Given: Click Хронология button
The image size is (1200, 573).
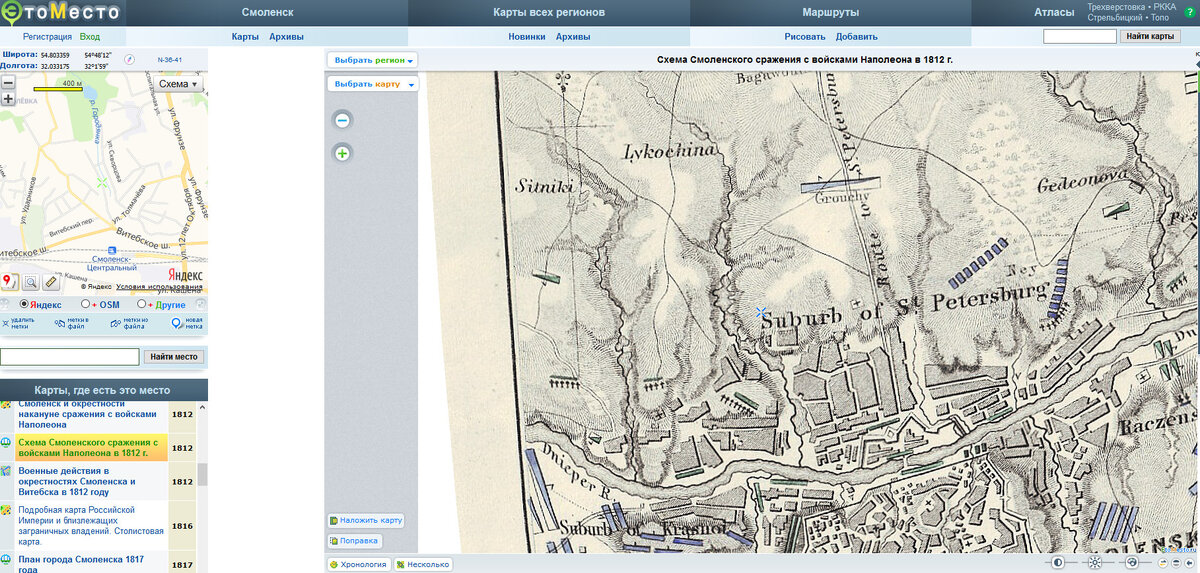Looking at the screenshot, I should 358,564.
